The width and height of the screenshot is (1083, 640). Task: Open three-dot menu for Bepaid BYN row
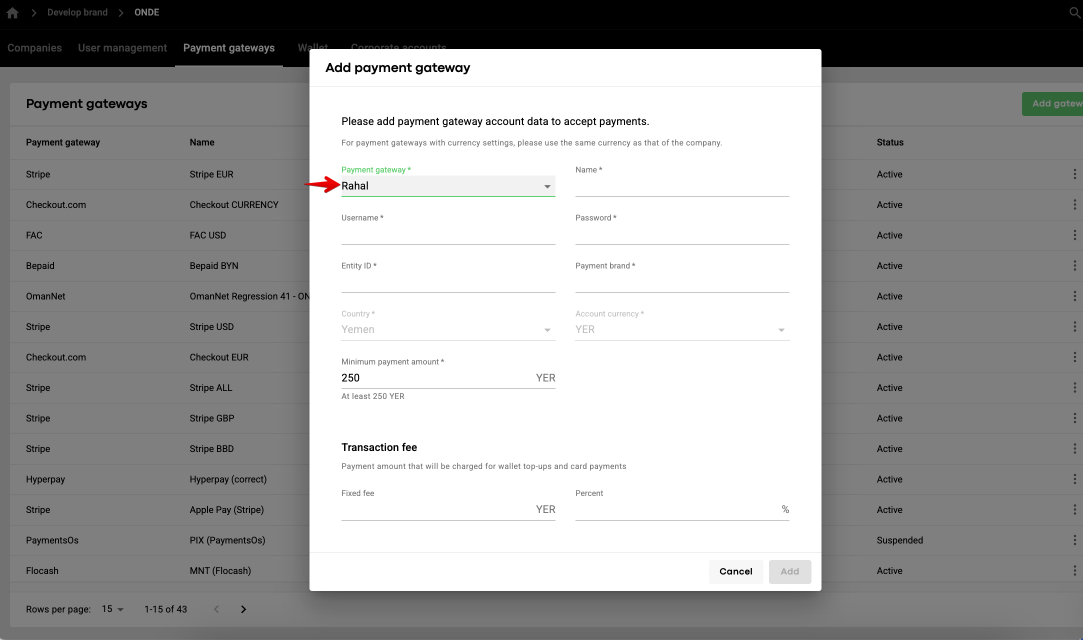point(1075,266)
